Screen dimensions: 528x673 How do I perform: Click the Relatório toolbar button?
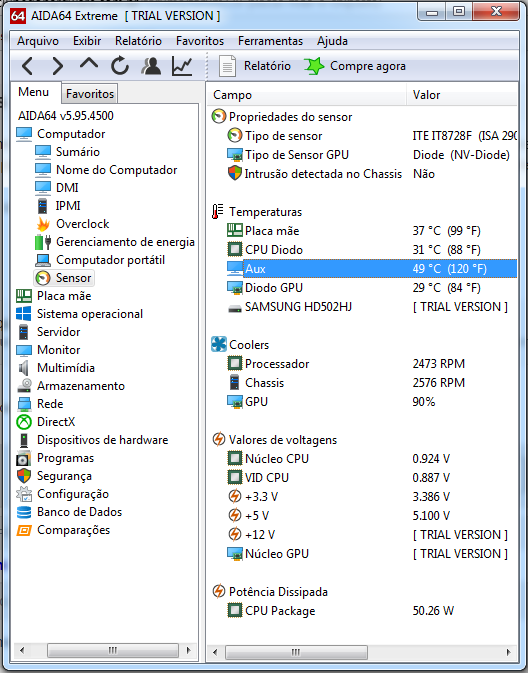coord(255,66)
